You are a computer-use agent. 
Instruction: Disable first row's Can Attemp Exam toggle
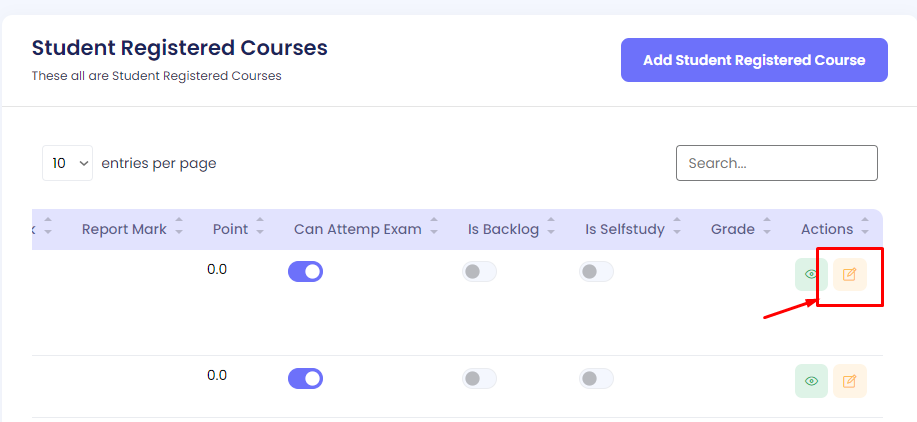(x=305, y=271)
